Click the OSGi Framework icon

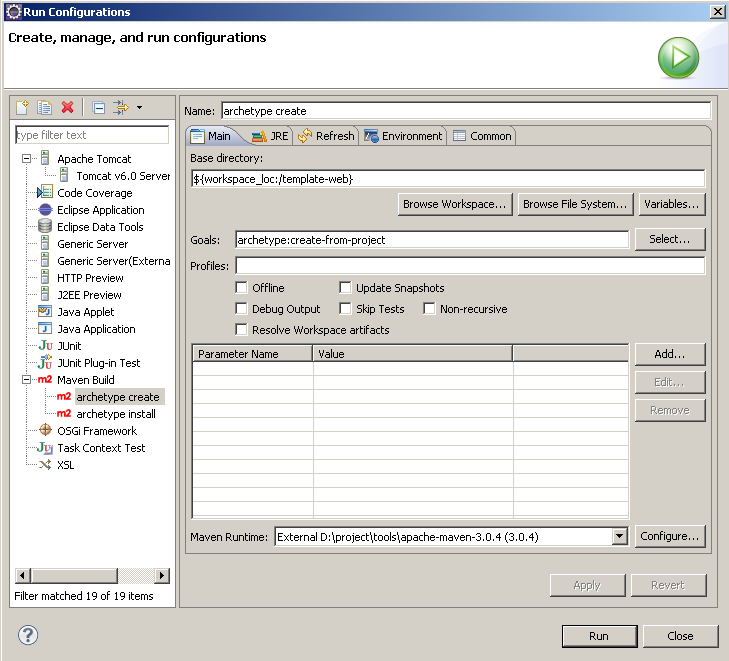click(45, 430)
